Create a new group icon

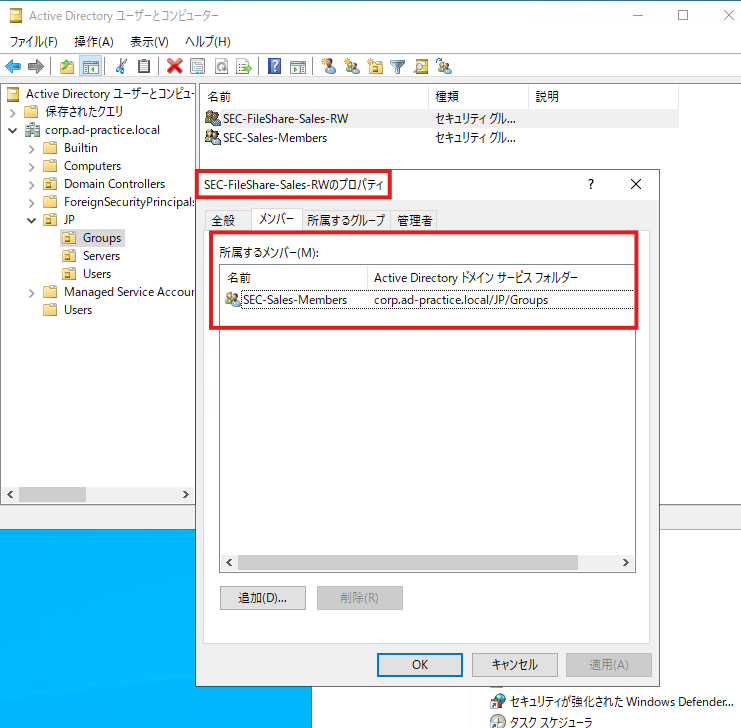(352, 67)
